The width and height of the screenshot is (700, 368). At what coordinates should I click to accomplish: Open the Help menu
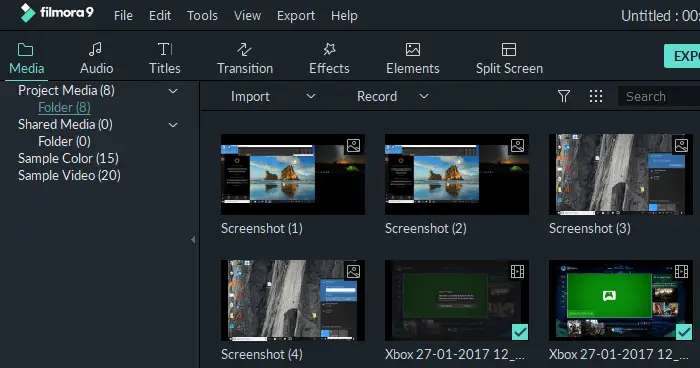pos(344,16)
